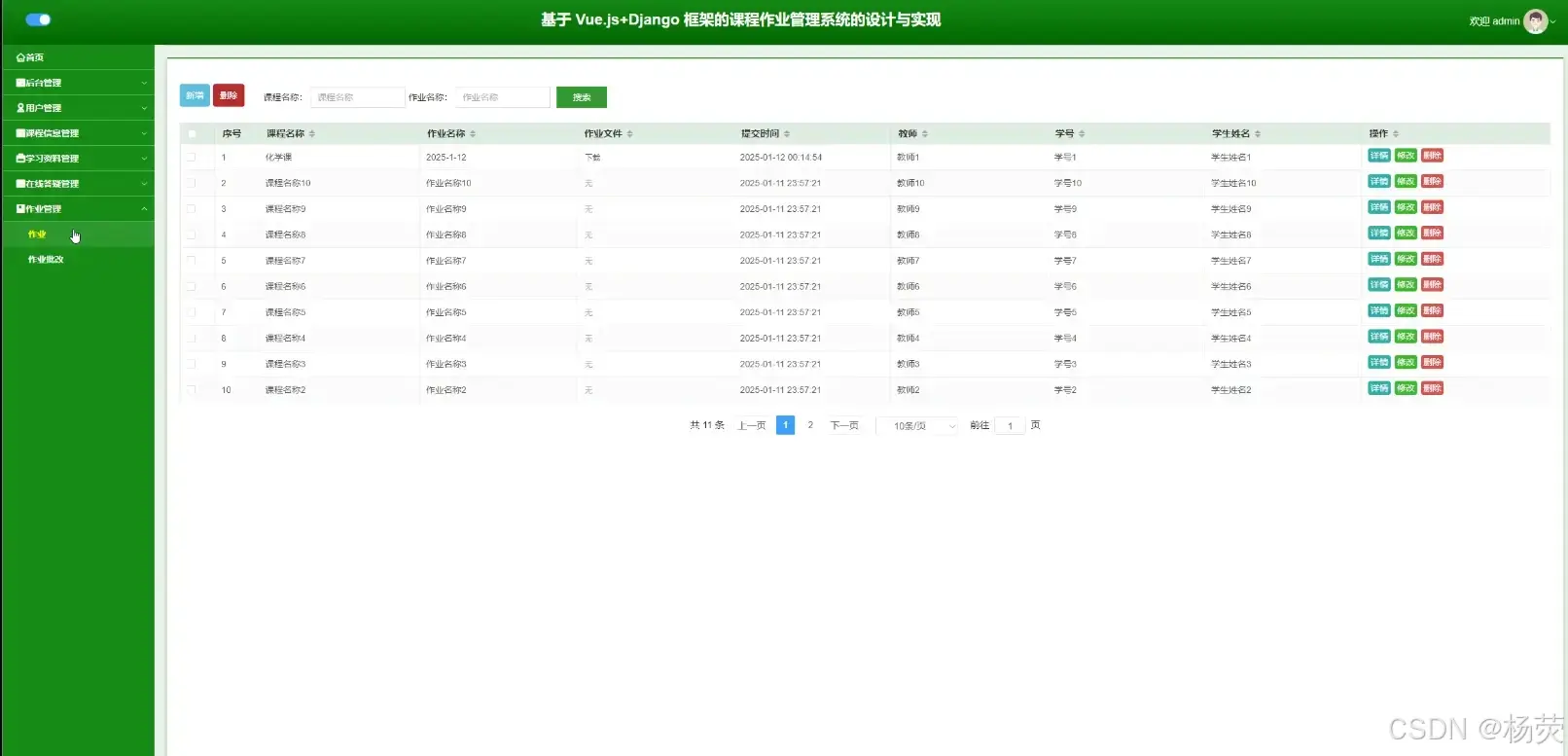Sort by 学生姓名 column sort arrows
The height and width of the screenshot is (756, 1568).
(x=1258, y=134)
